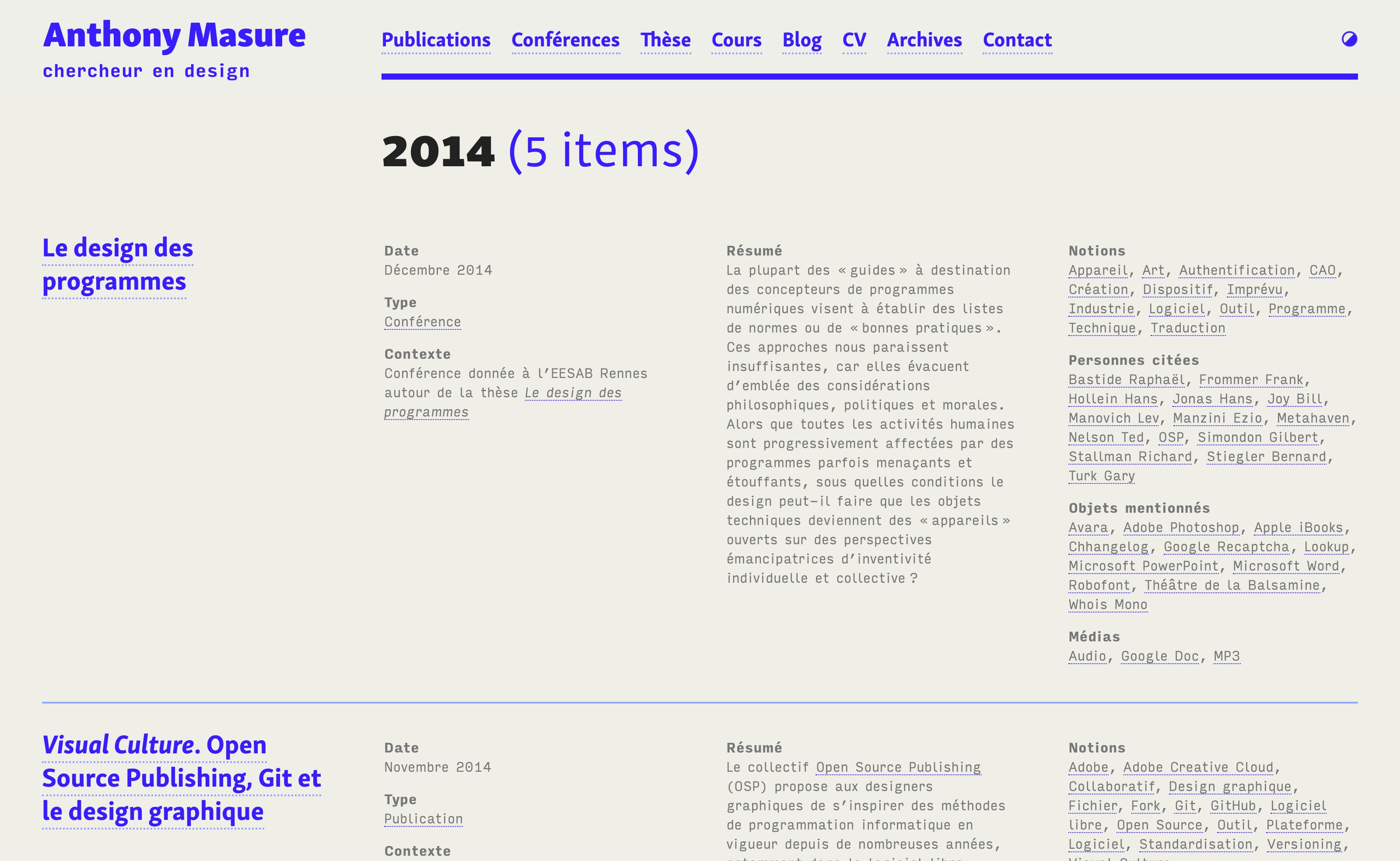Open the Thèse navigation link
Image resolution: width=1400 pixels, height=861 pixels.
pos(665,40)
